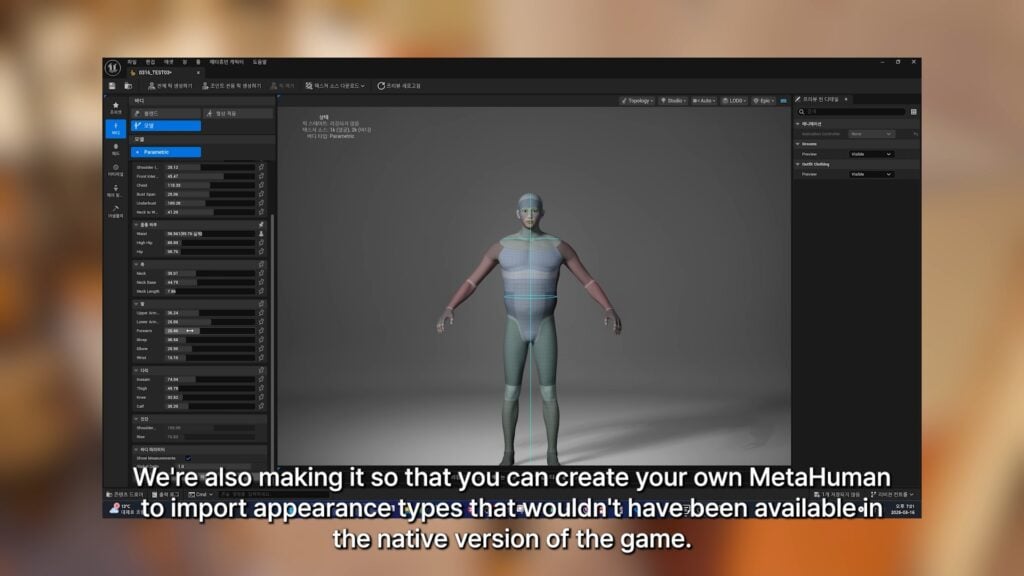
Task: Click the search magnifier in the details panel
Action: tap(801, 111)
